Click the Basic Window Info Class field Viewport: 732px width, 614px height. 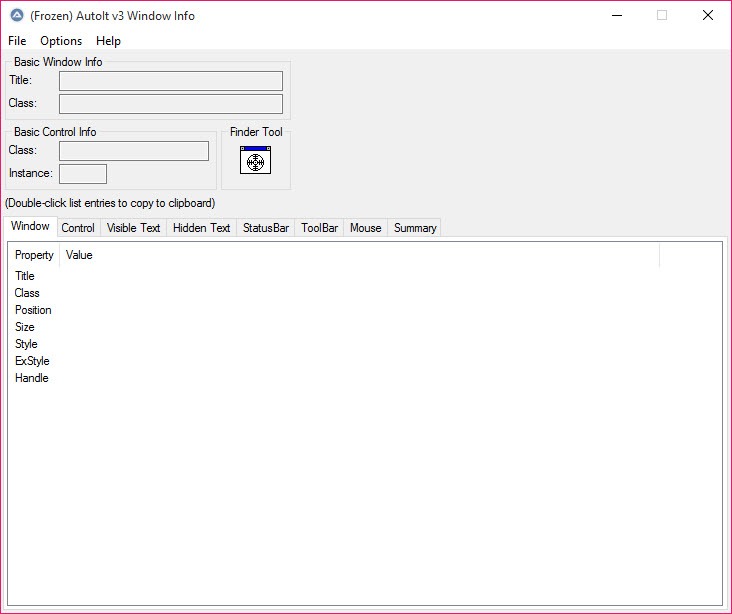171,104
